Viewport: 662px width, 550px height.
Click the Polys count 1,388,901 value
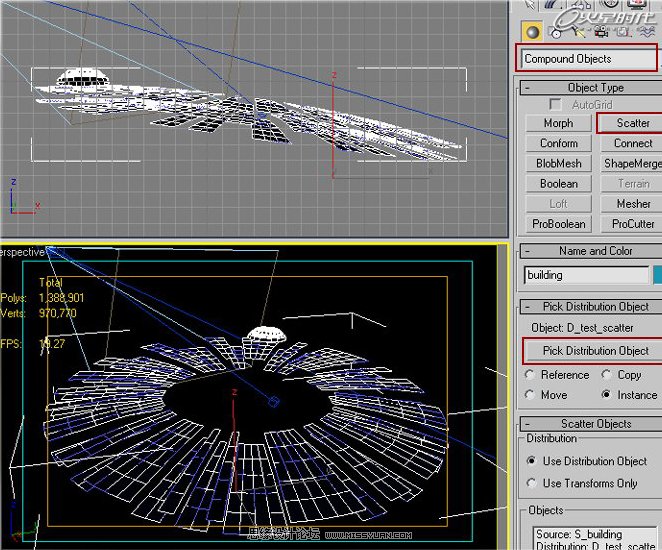tap(61, 298)
